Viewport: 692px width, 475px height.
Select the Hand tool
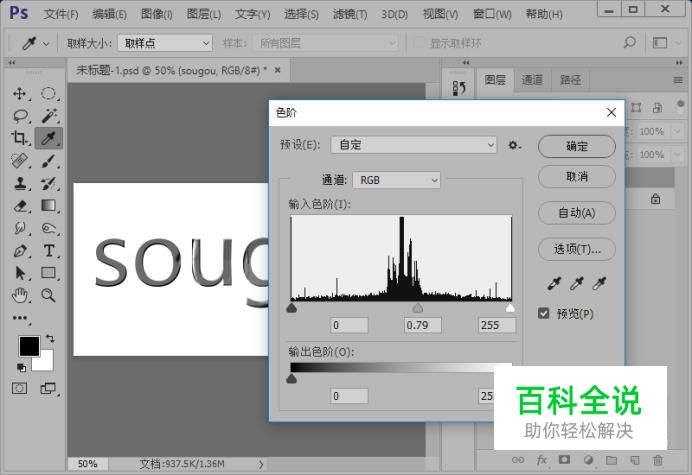pos(20,295)
